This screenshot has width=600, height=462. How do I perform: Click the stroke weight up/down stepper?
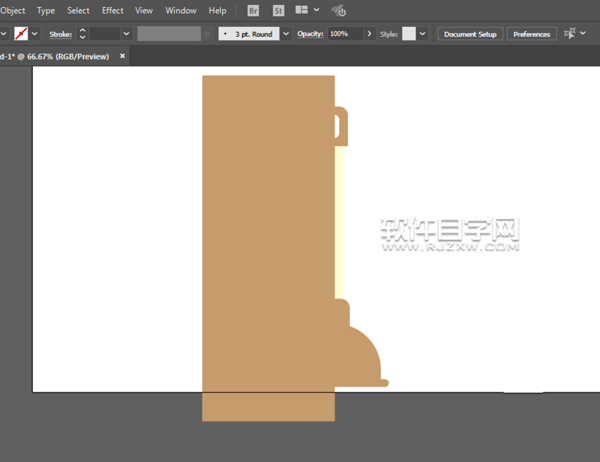pos(82,34)
